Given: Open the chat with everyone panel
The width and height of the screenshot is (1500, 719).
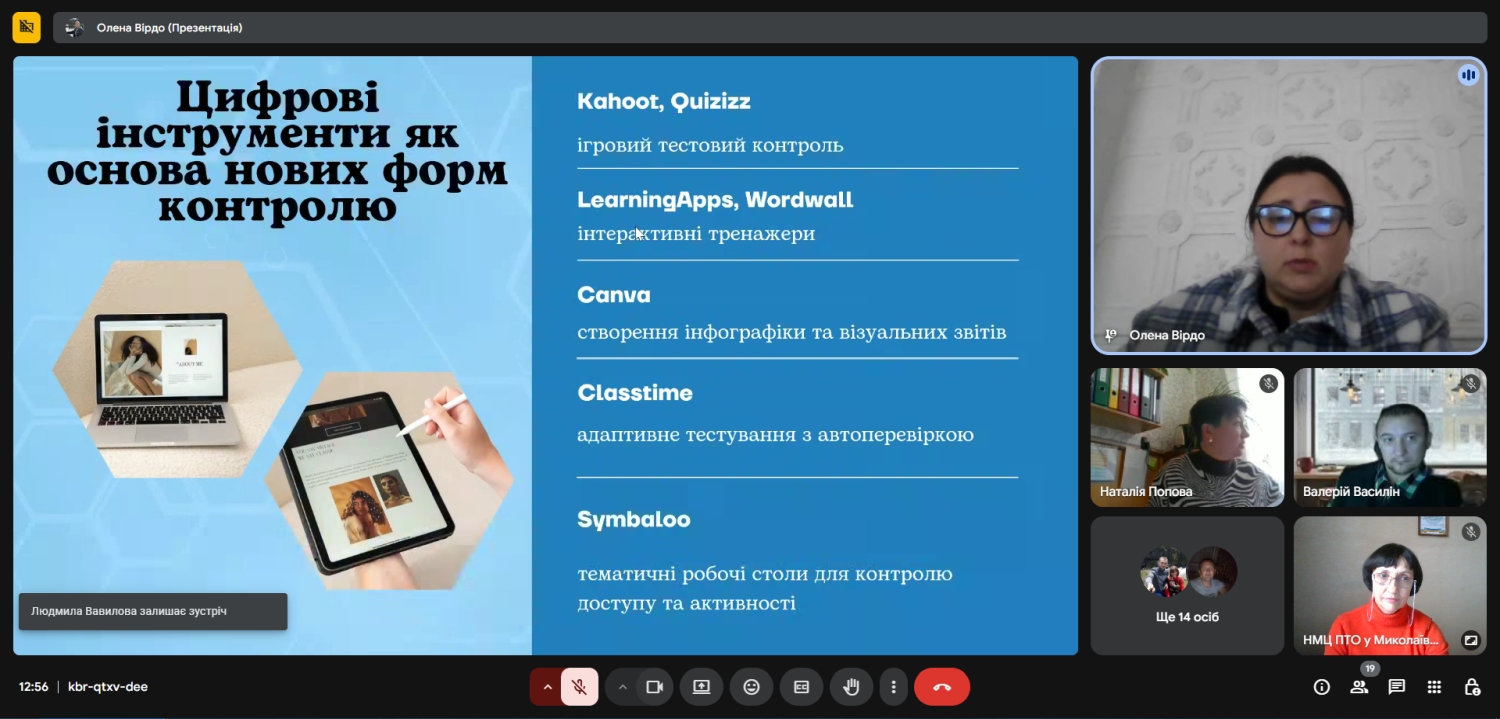Looking at the screenshot, I should pyautogui.click(x=1397, y=687).
